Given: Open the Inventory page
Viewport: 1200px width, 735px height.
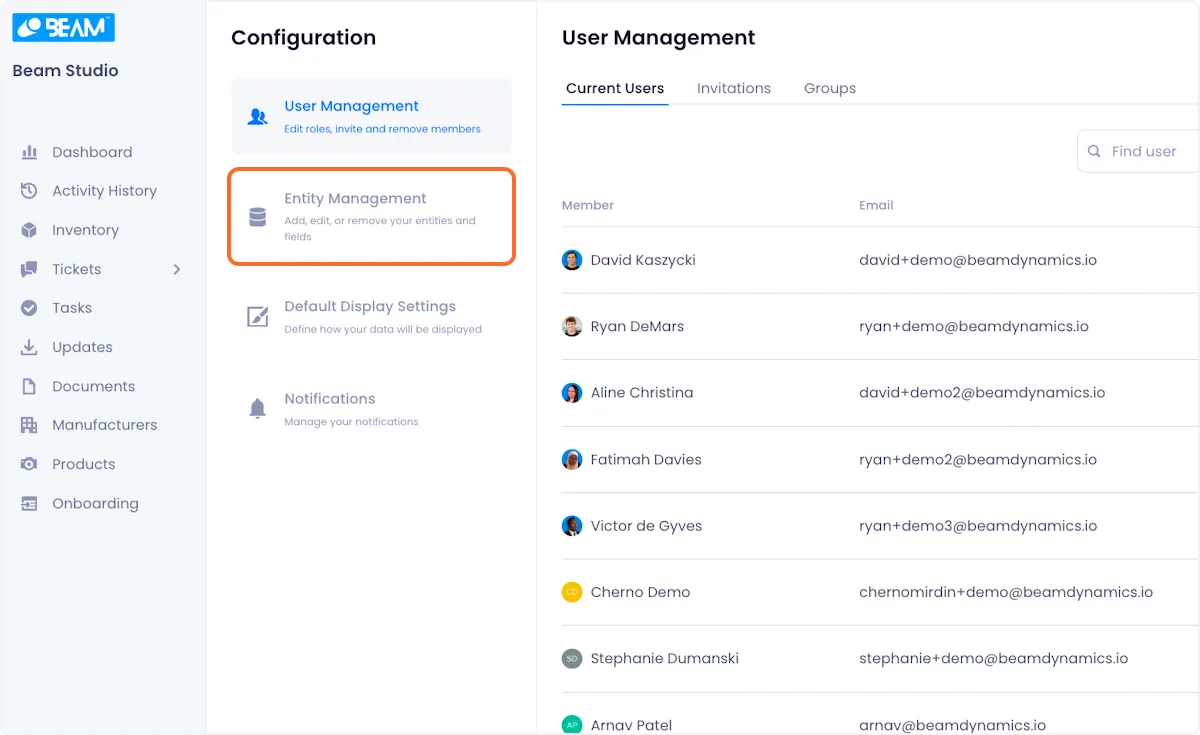Looking at the screenshot, I should [86, 230].
